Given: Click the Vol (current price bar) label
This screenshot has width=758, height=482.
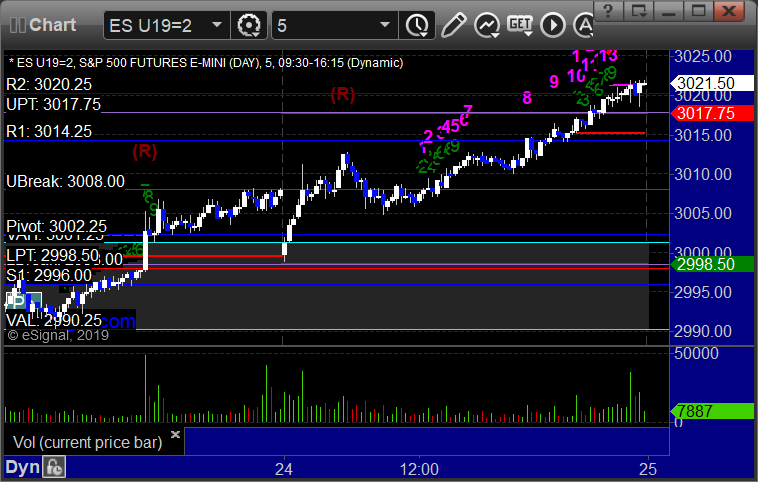Looking at the screenshot, I should coord(87,442).
